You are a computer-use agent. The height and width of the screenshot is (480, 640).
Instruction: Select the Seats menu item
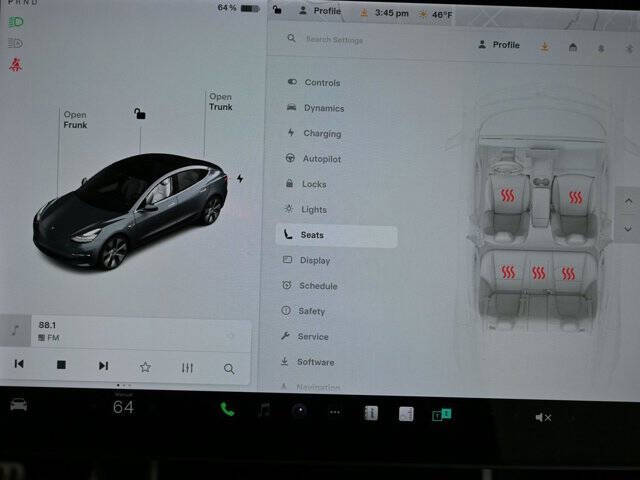336,235
